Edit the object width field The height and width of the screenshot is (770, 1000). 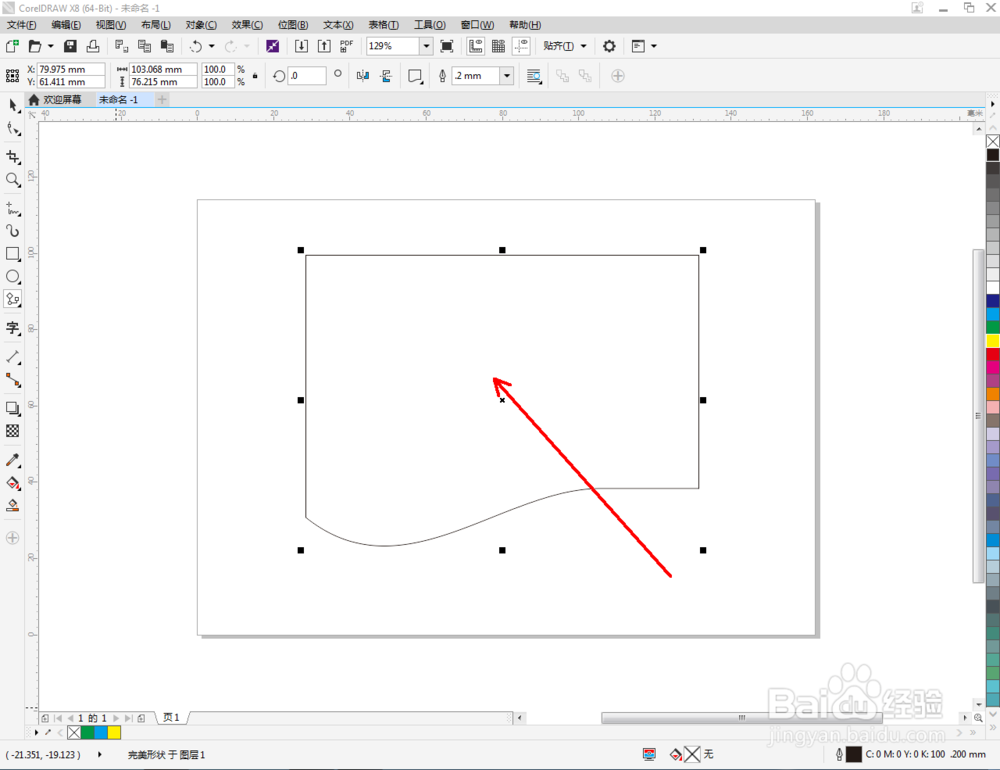tap(163, 69)
